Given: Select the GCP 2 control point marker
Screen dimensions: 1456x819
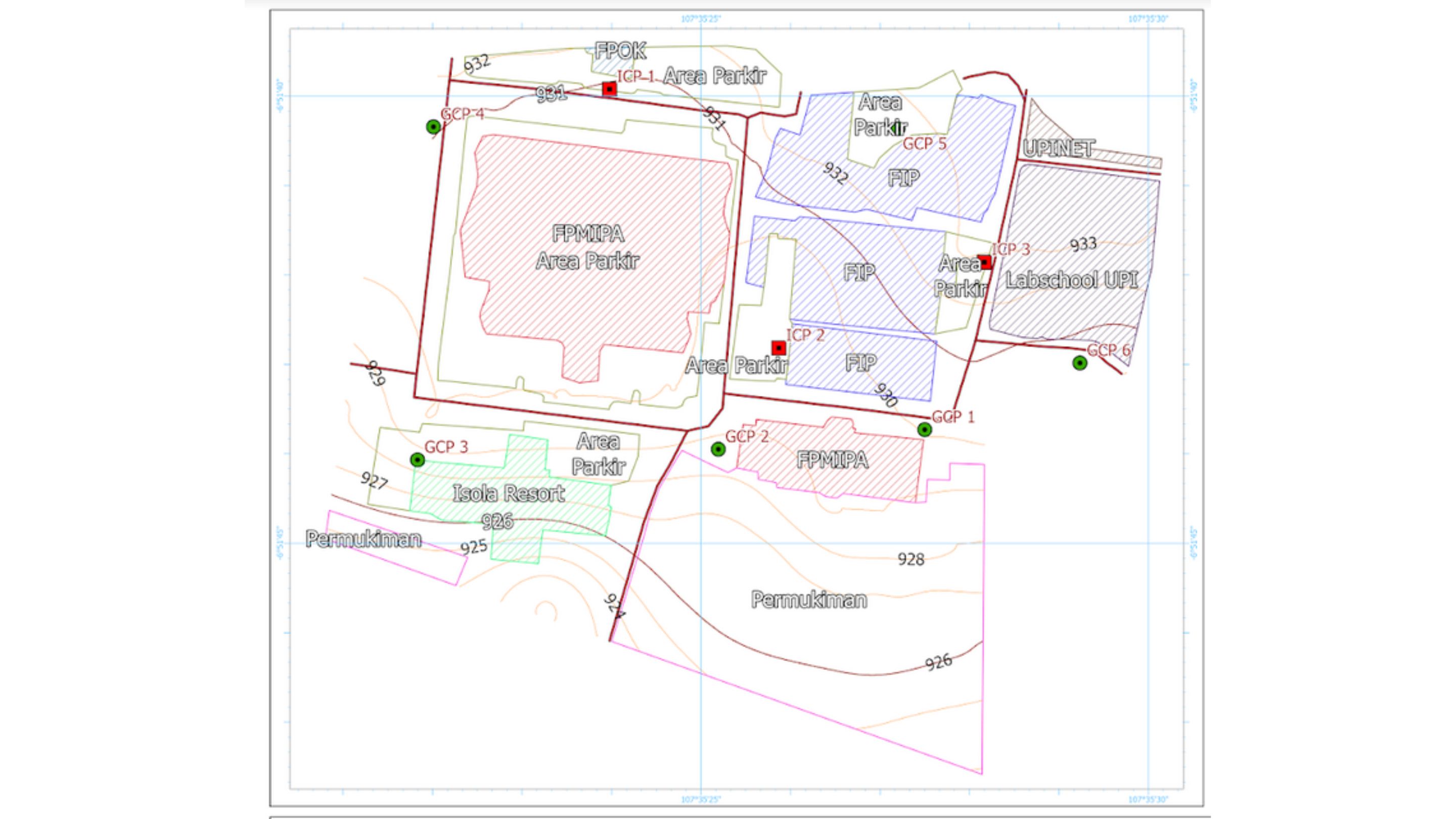Looking at the screenshot, I should (x=719, y=449).
